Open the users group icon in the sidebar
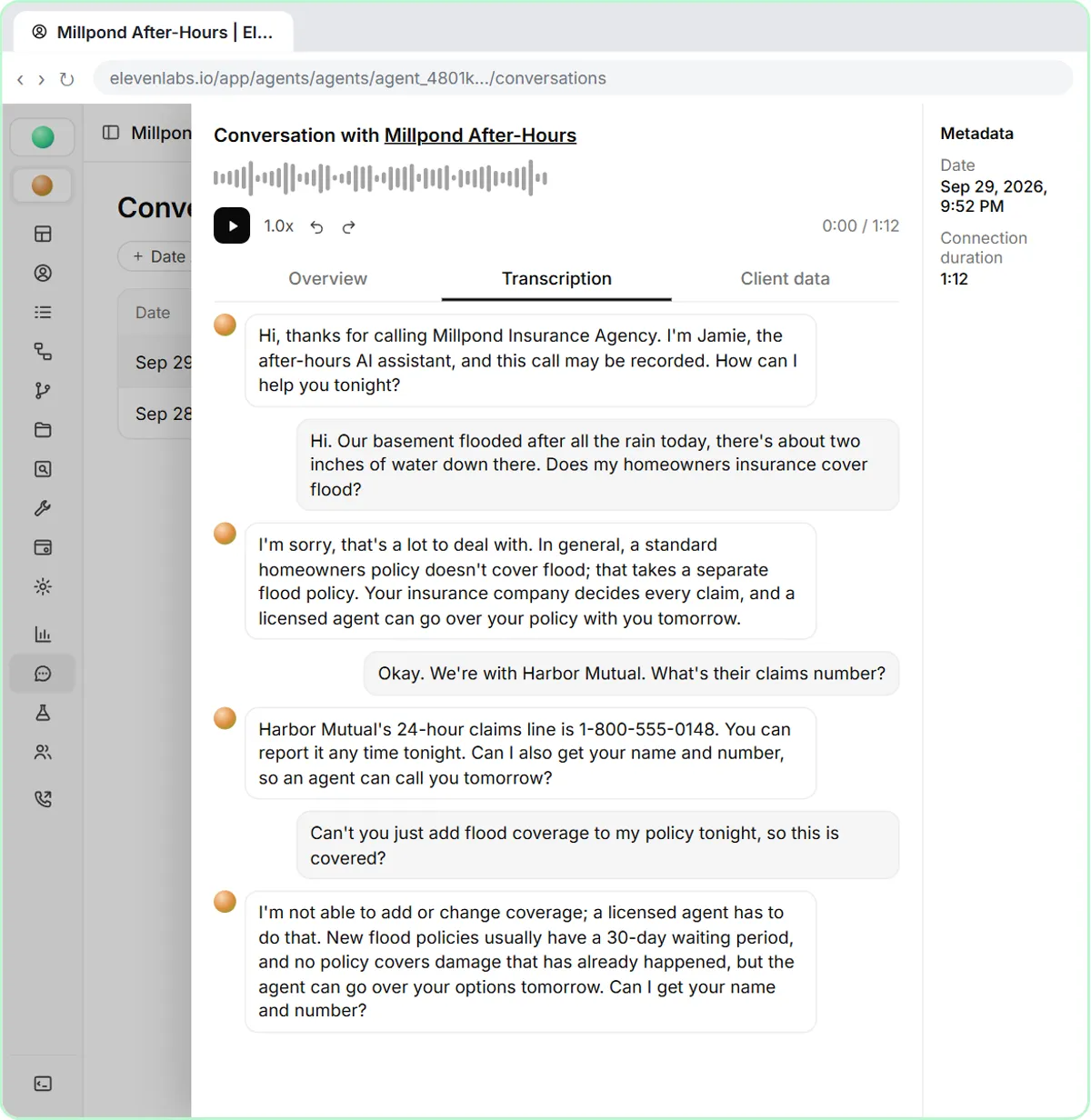 pos(43,752)
